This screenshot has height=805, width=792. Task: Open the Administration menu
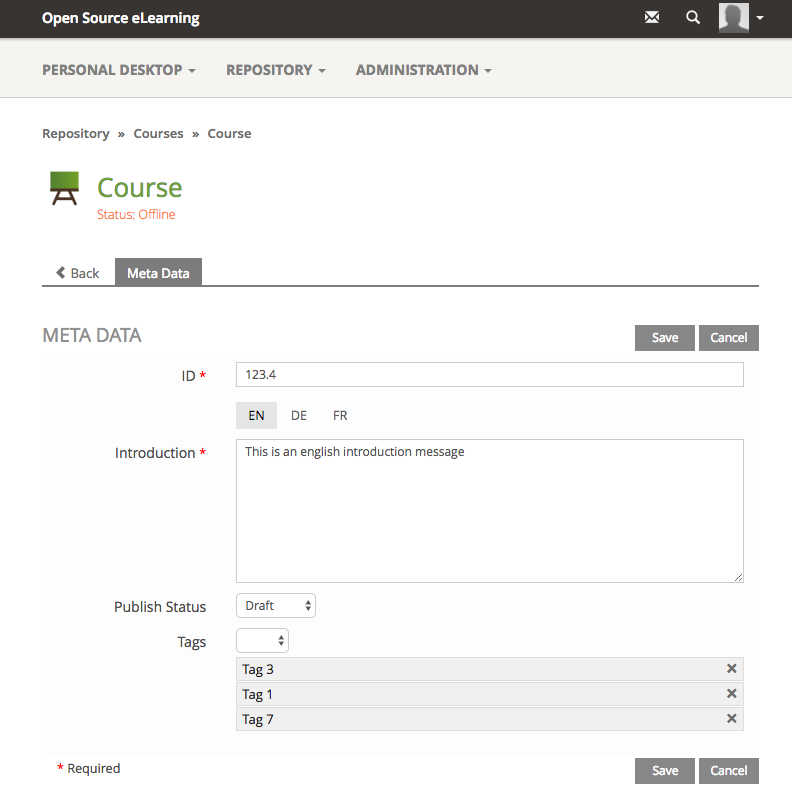[423, 70]
